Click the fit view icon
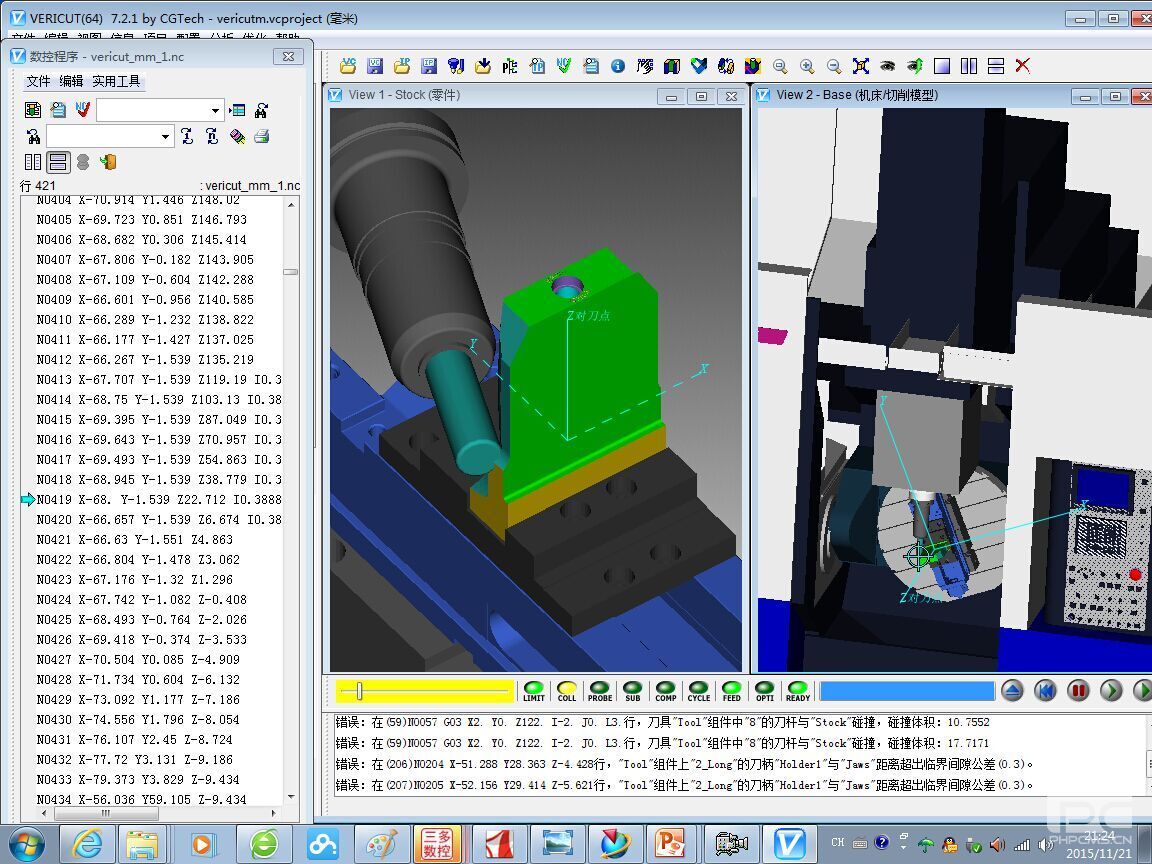Image resolution: width=1152 pixels, height=864 pixels. 861,66
